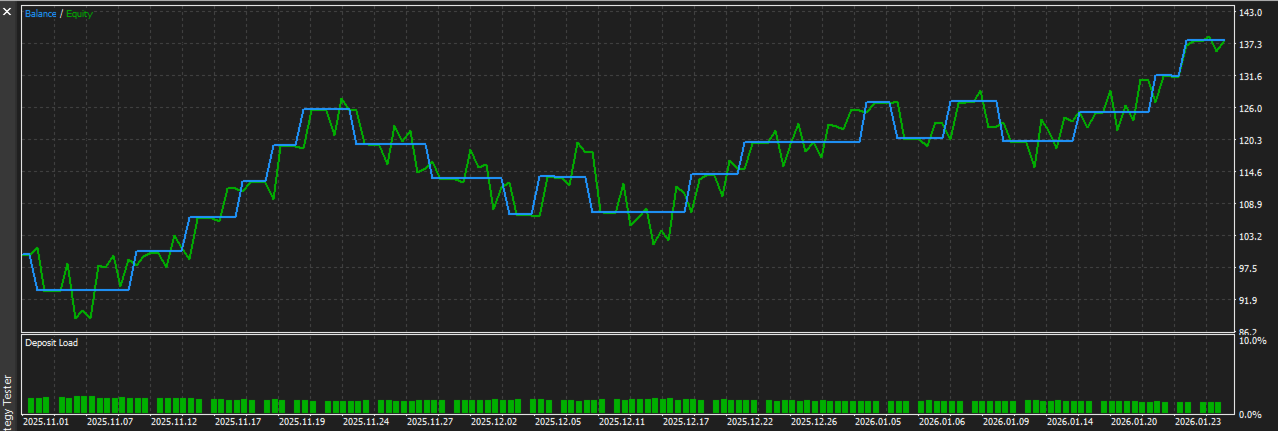1278x431 pixels.
Task: Click the vertical Strategy Tester panel label
Action: point(8,403)
